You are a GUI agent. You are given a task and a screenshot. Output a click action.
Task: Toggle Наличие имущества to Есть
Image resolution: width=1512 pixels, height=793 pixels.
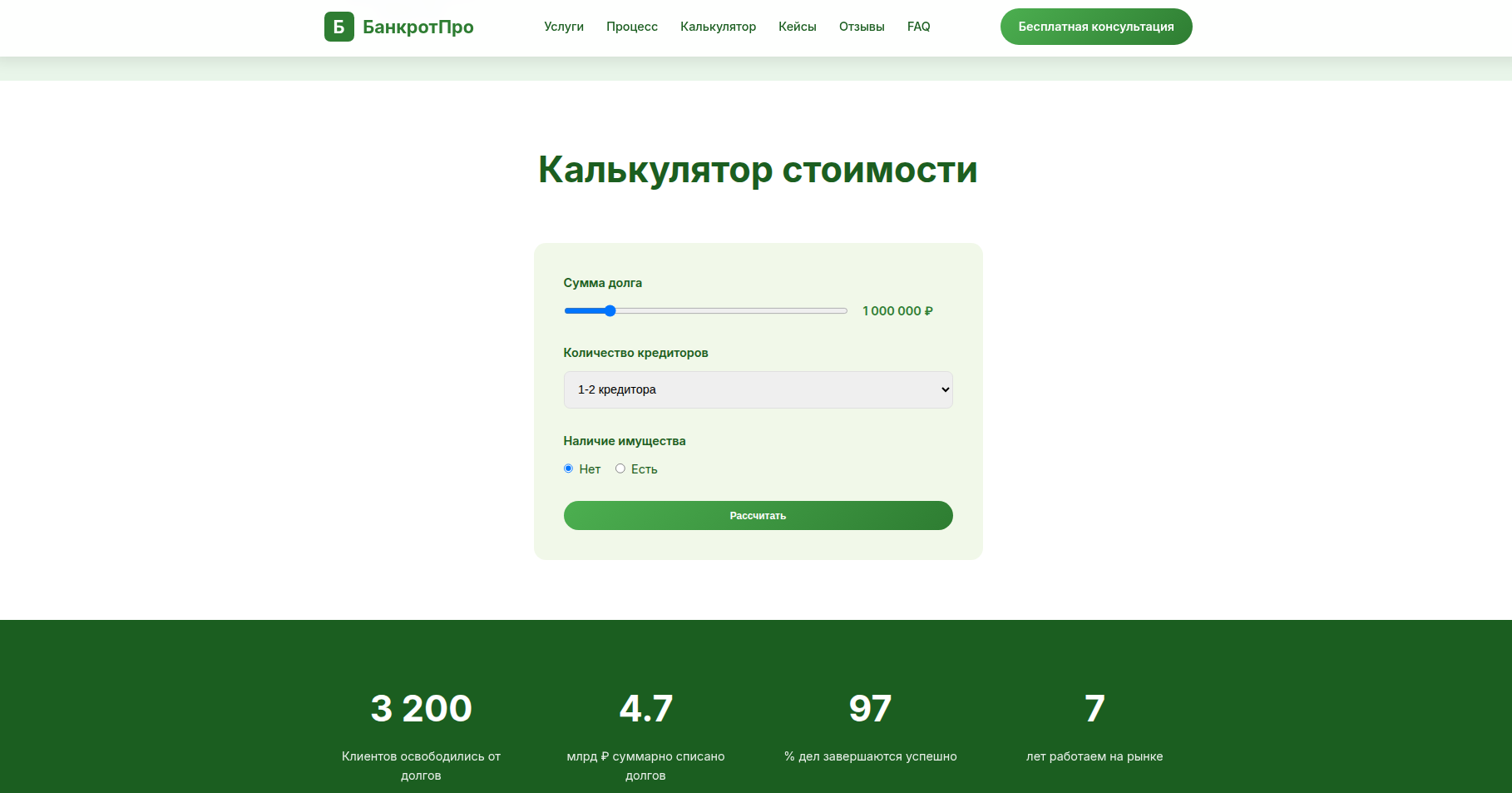click(620, 468)
